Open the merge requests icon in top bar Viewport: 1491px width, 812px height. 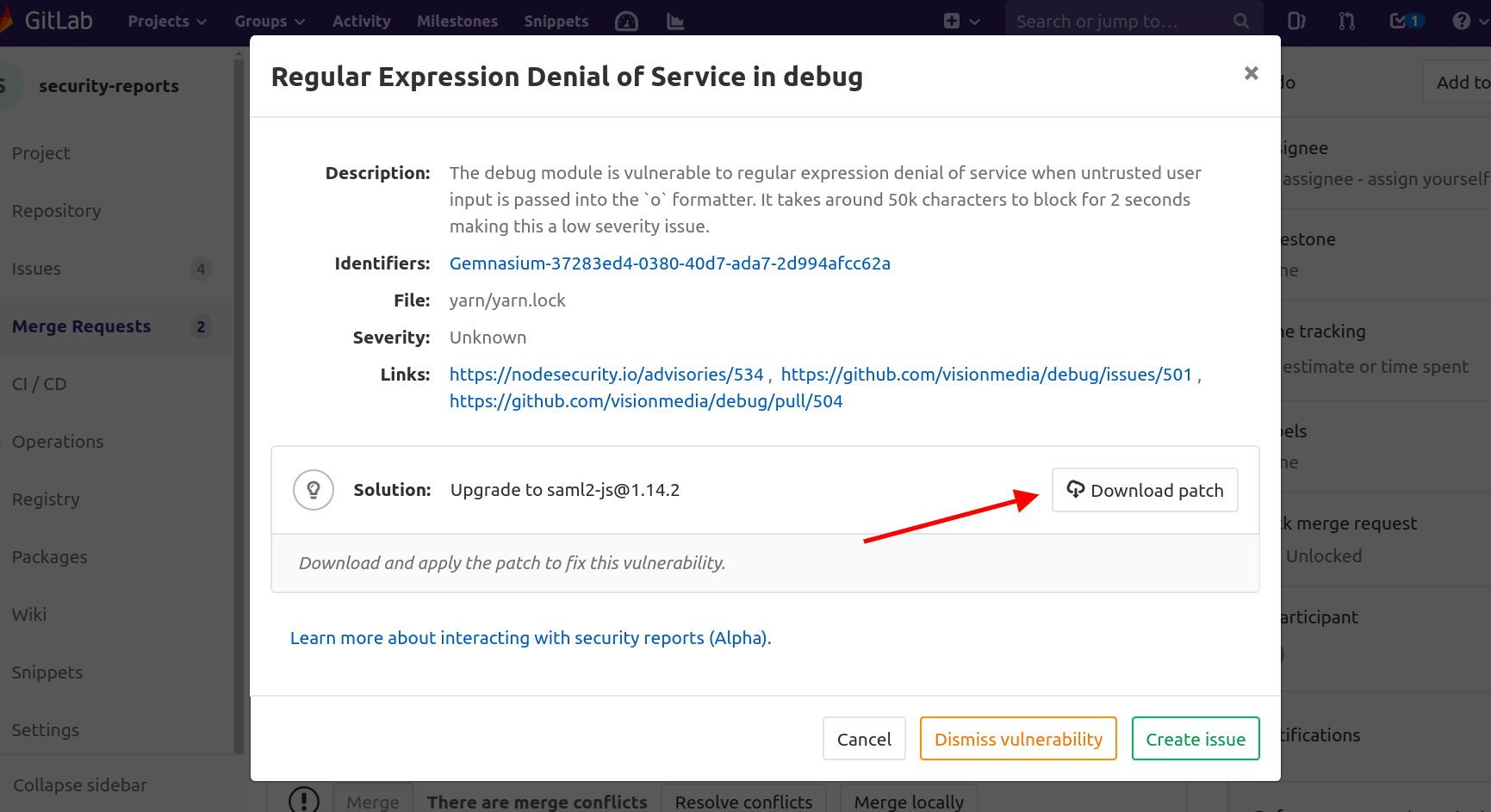(1346, 21)
